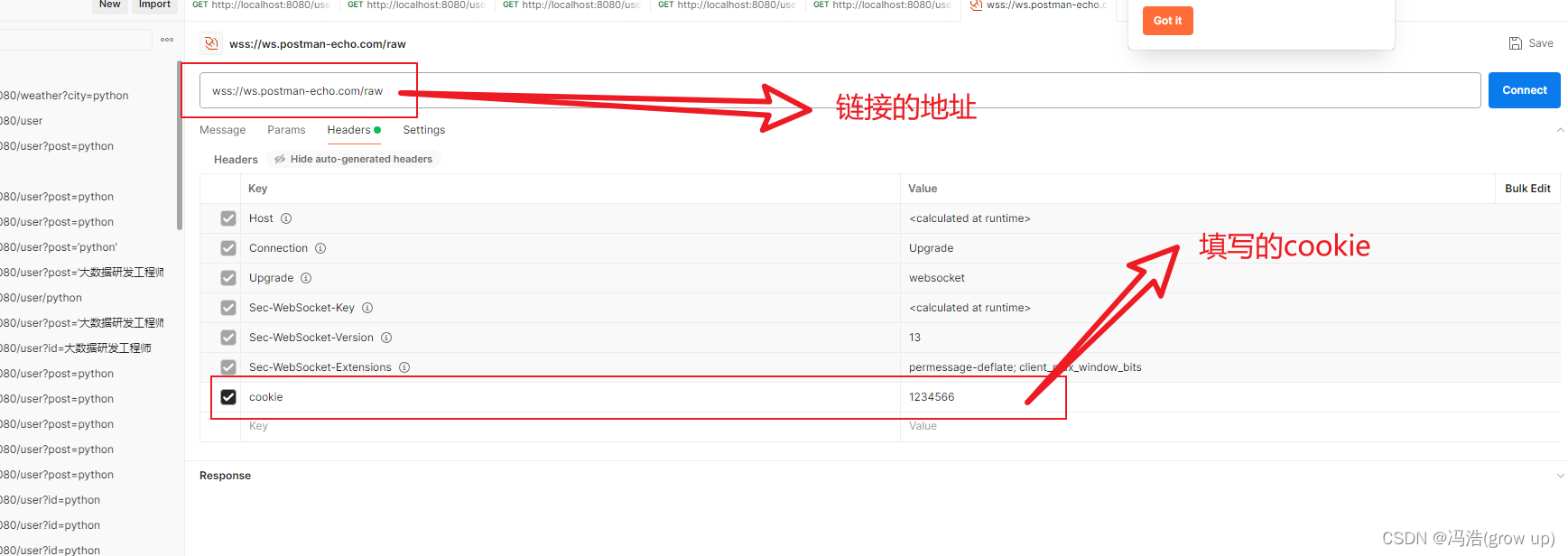This screenshot has width=1568, height=556.
Task: Click the WebSocket URL input field
Action: coord(840,90)
